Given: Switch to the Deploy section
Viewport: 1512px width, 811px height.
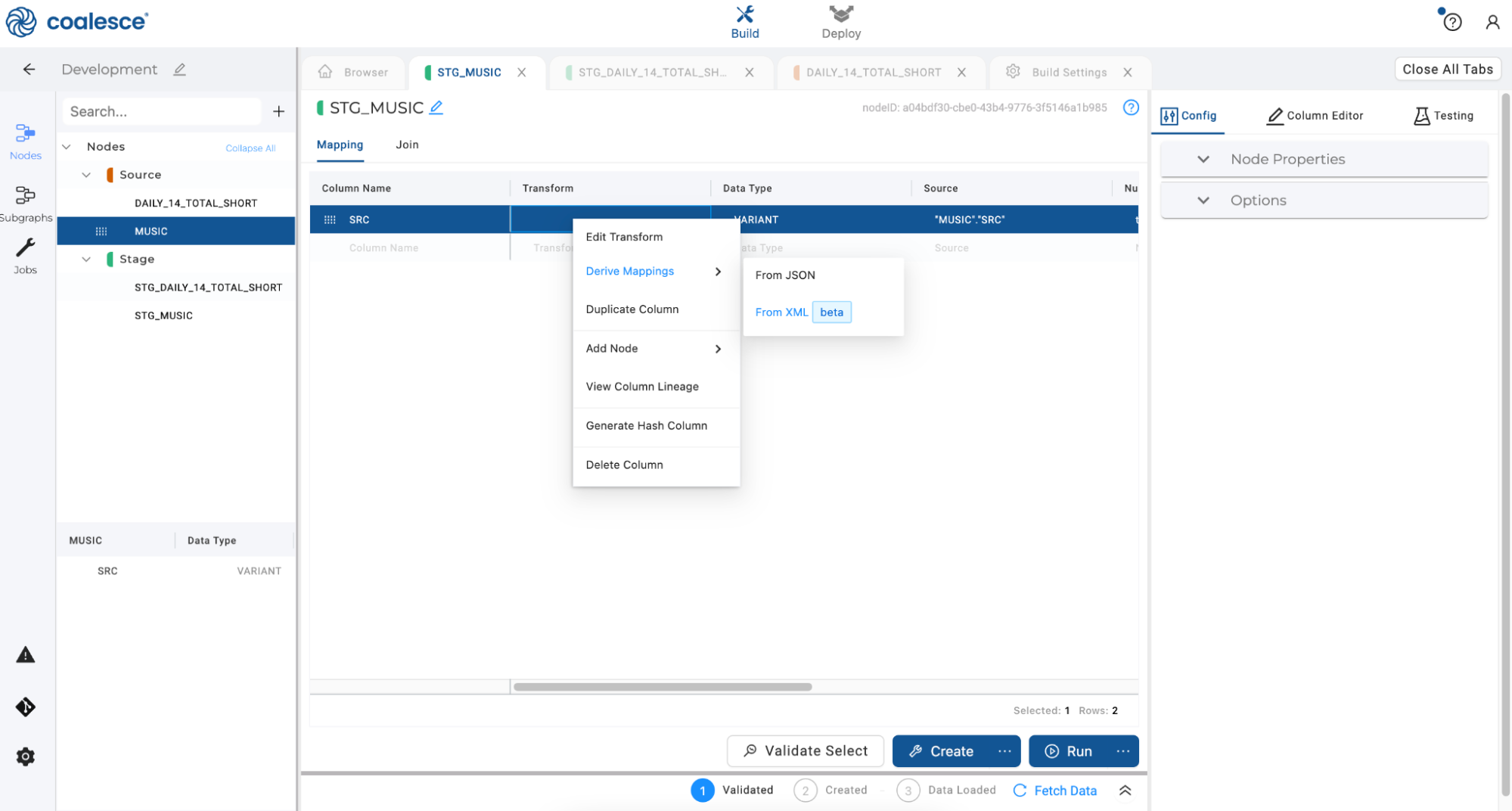Looking at the screenshot, I should click(x=840, y=22).
